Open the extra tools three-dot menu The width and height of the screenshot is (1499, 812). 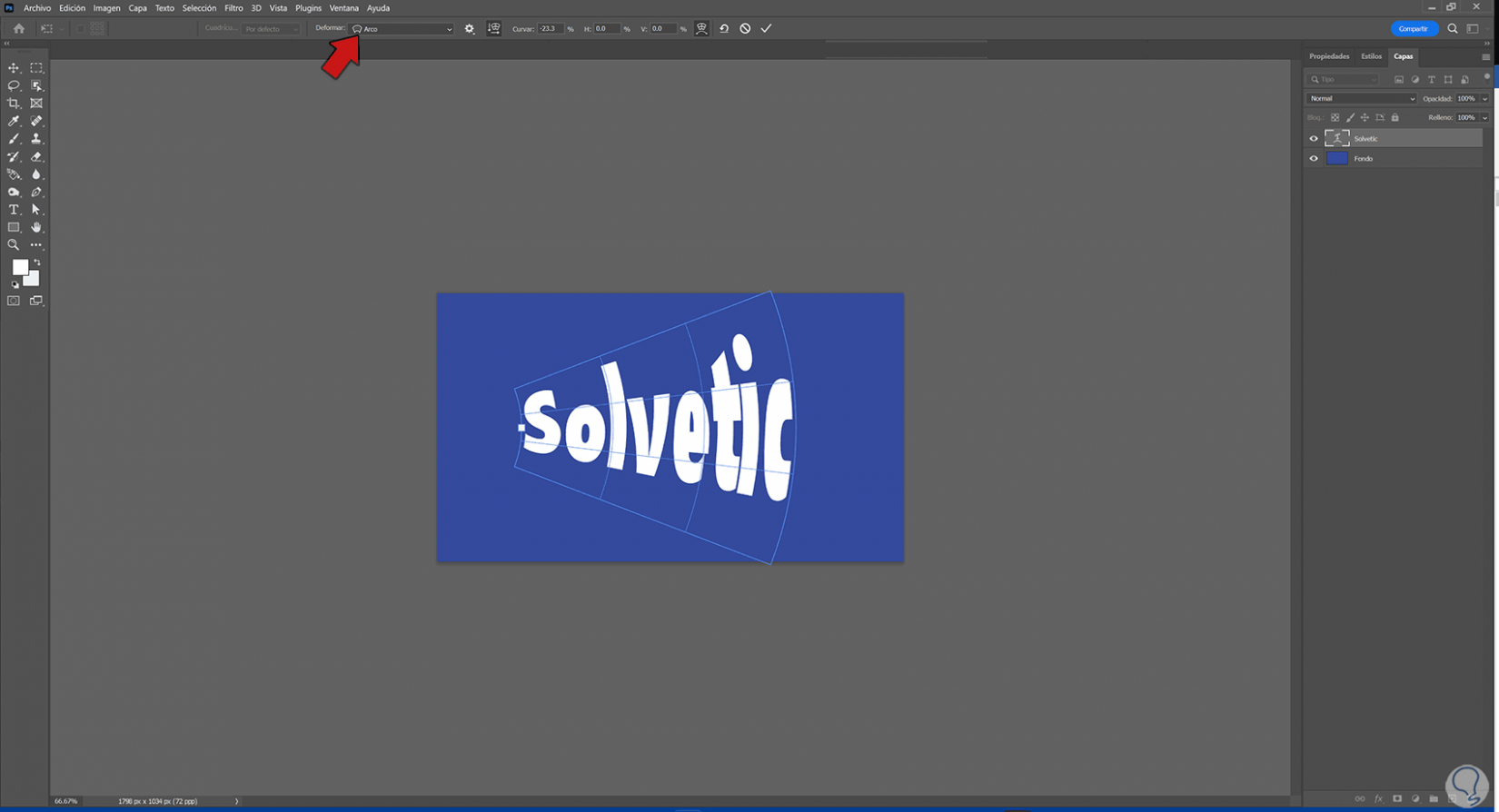(36, 245)
